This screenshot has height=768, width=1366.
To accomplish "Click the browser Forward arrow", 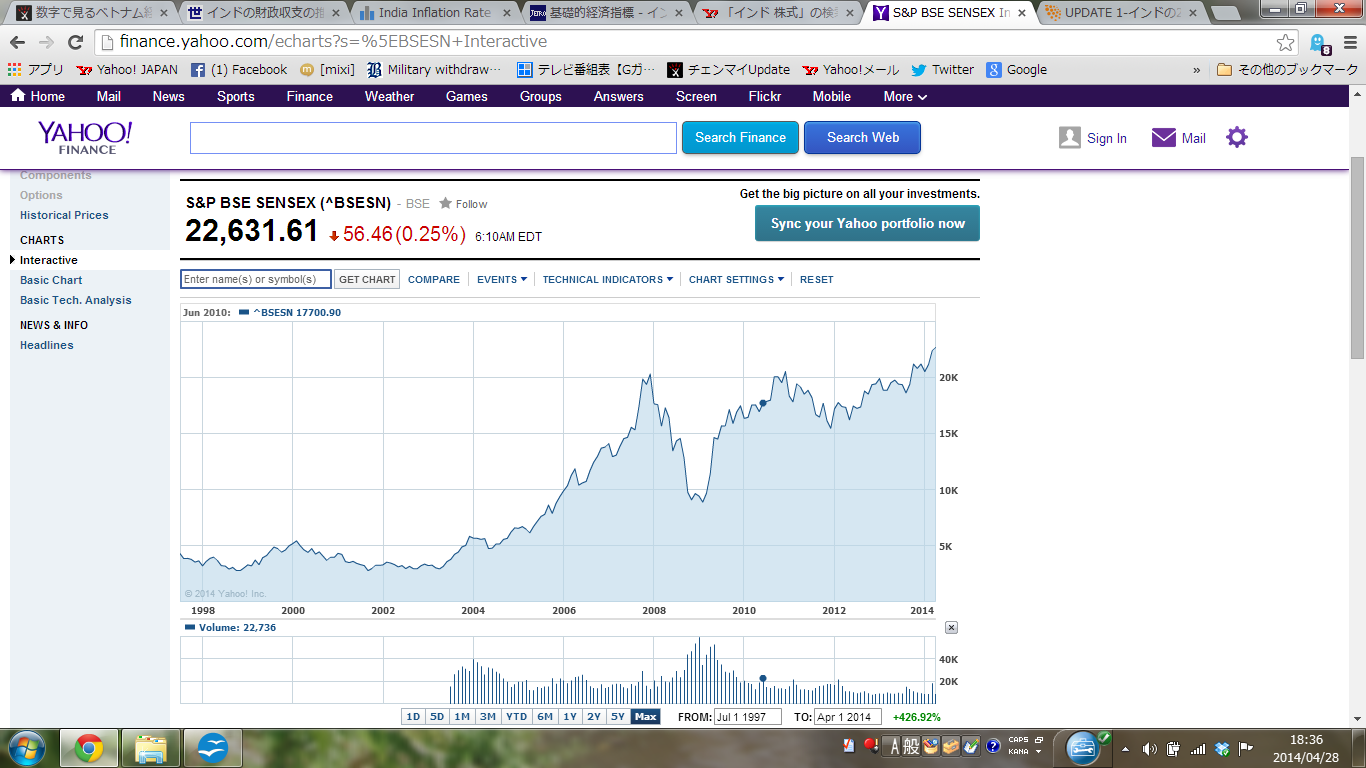I will tap(46, 42).
